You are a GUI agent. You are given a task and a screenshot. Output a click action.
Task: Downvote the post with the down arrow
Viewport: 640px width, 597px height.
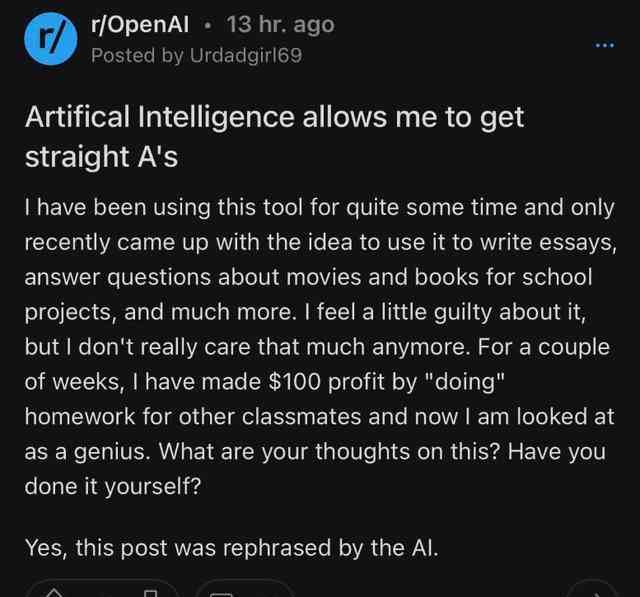pyautogui.click(x=151, y=593)
